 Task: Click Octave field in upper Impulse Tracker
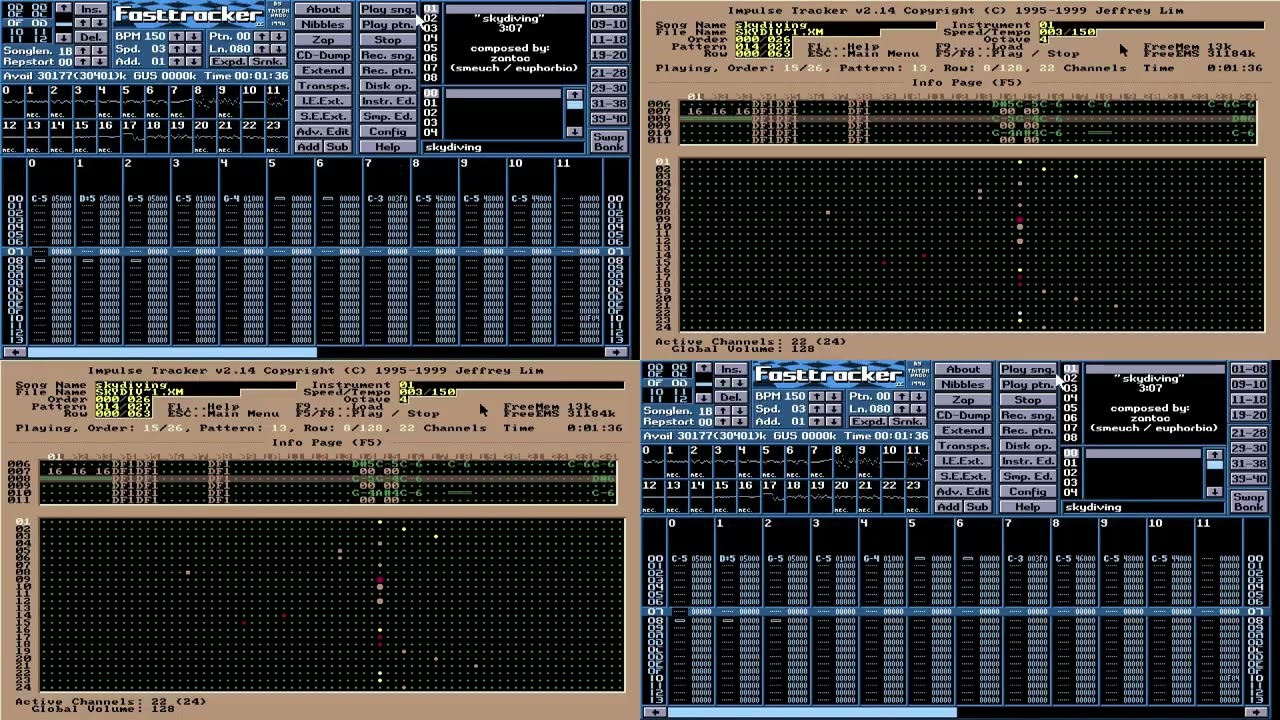coord(1043,39)
